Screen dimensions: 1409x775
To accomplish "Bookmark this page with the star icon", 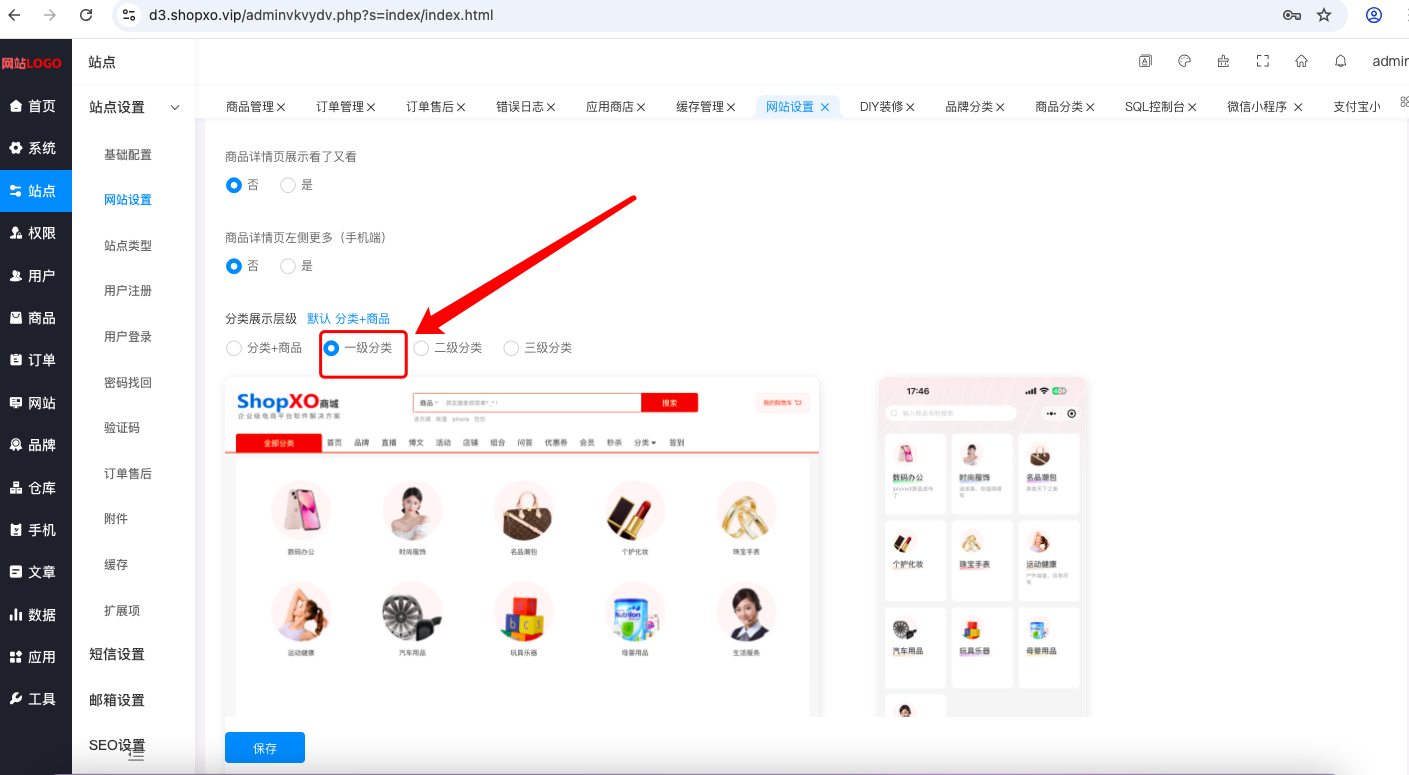I will tap(1324, 15).
